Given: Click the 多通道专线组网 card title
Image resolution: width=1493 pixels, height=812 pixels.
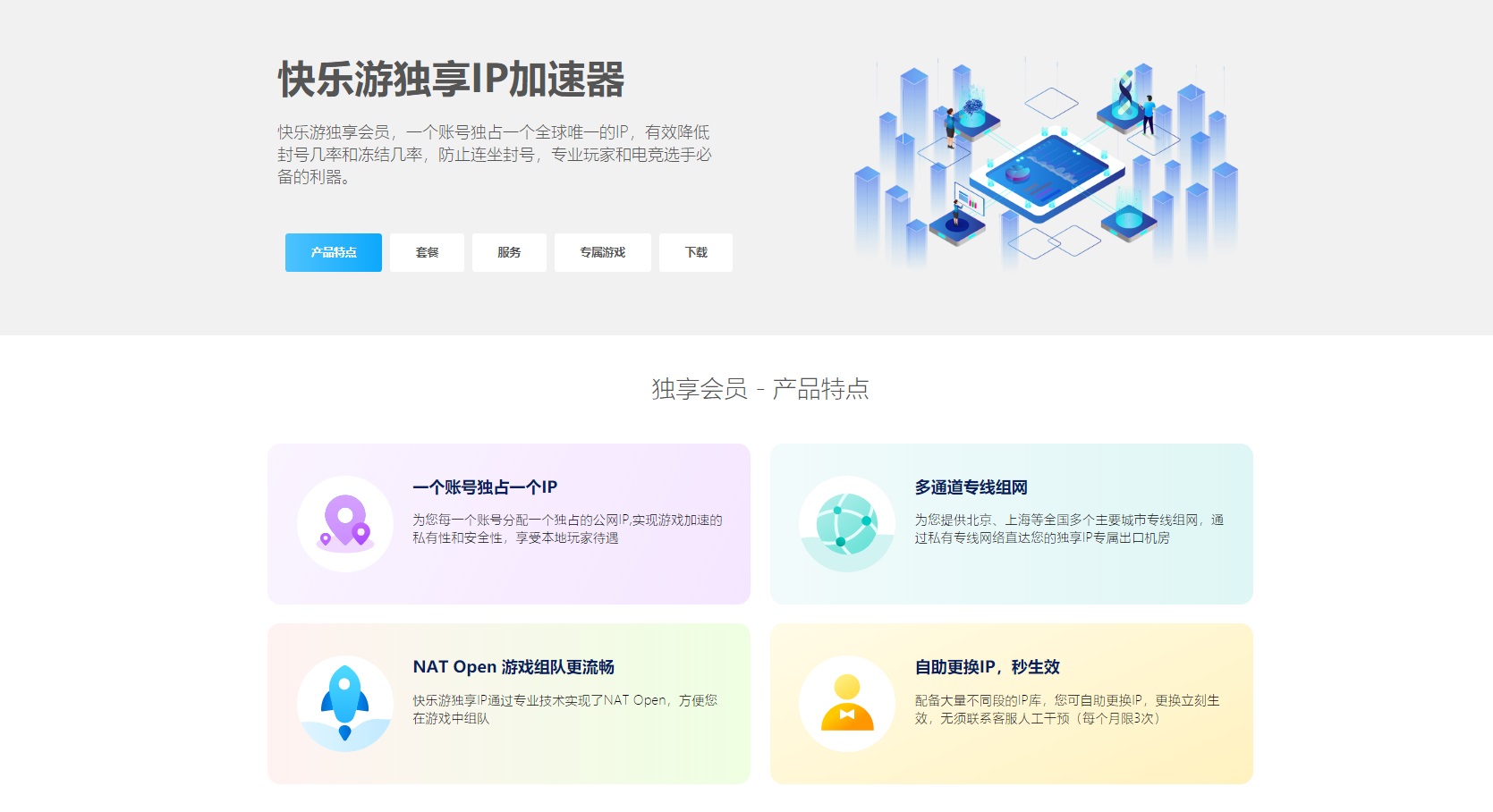Looking at the screenshot, I should [x=971, y=487].
